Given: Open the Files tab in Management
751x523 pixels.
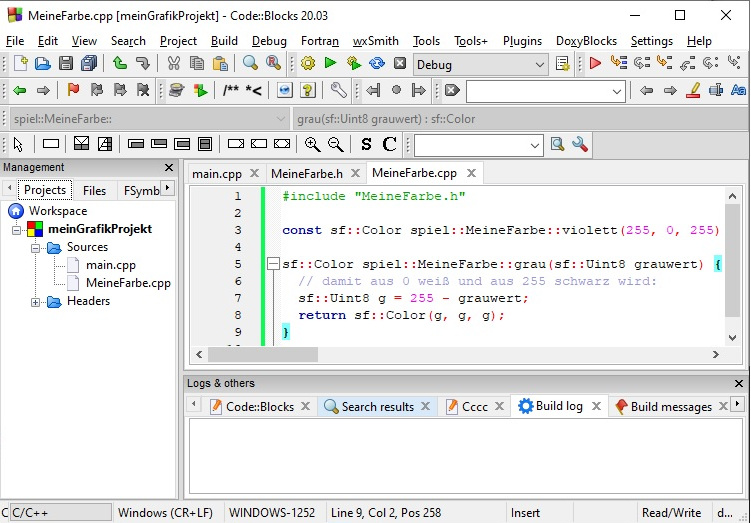Looking at the screenshot, I should click(x=94, y=190).
